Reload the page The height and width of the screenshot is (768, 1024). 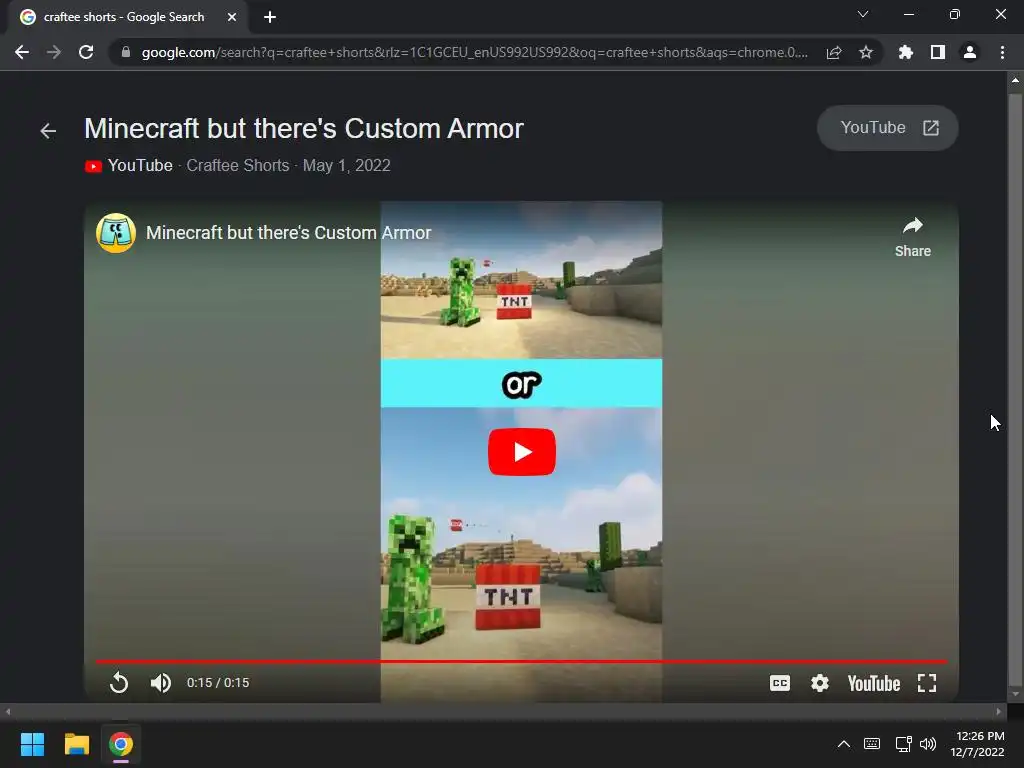[86, 52]
